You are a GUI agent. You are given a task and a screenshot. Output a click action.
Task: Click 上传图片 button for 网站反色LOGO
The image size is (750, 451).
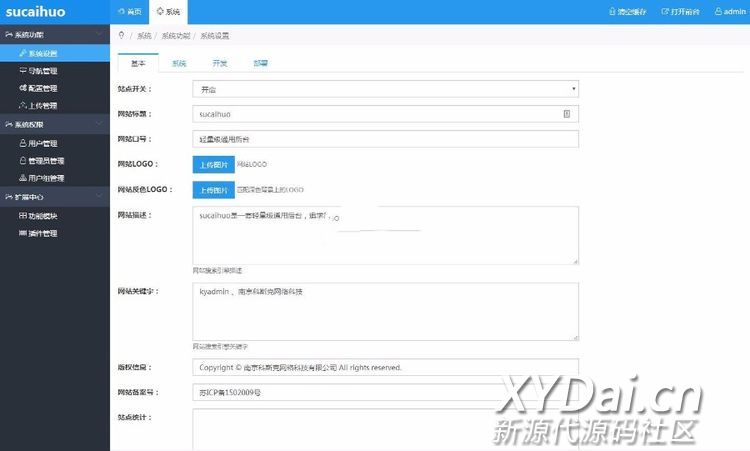pyautogui.click(x=214, y=190)
